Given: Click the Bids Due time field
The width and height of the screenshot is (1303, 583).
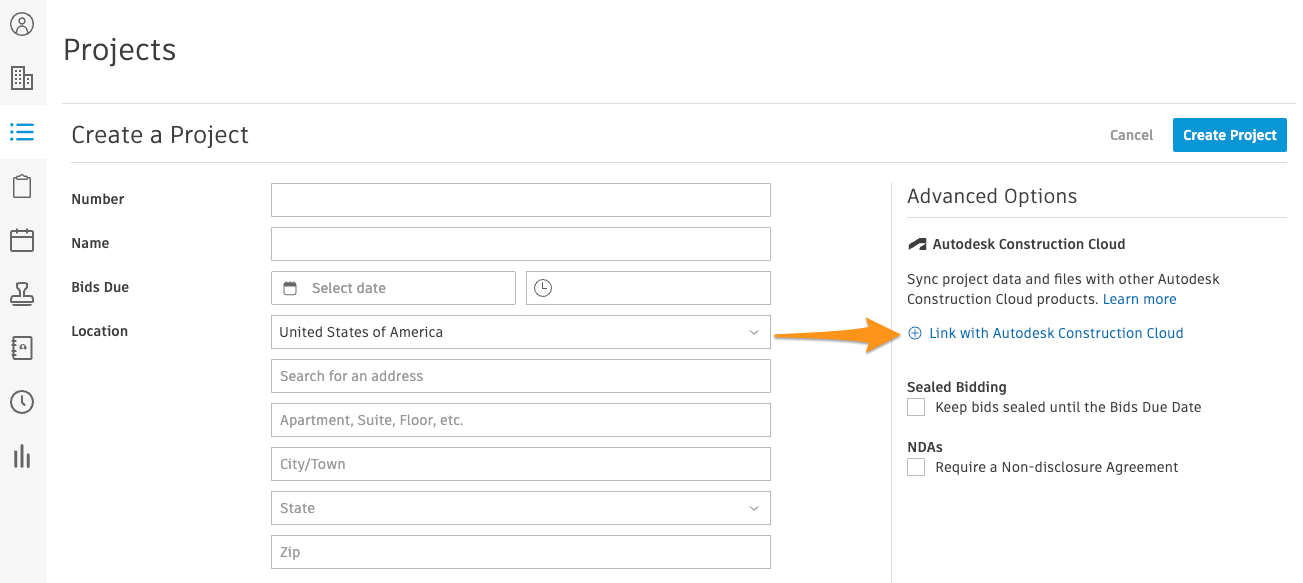Looking at the screenshot, I should click(x=648, y=288).
